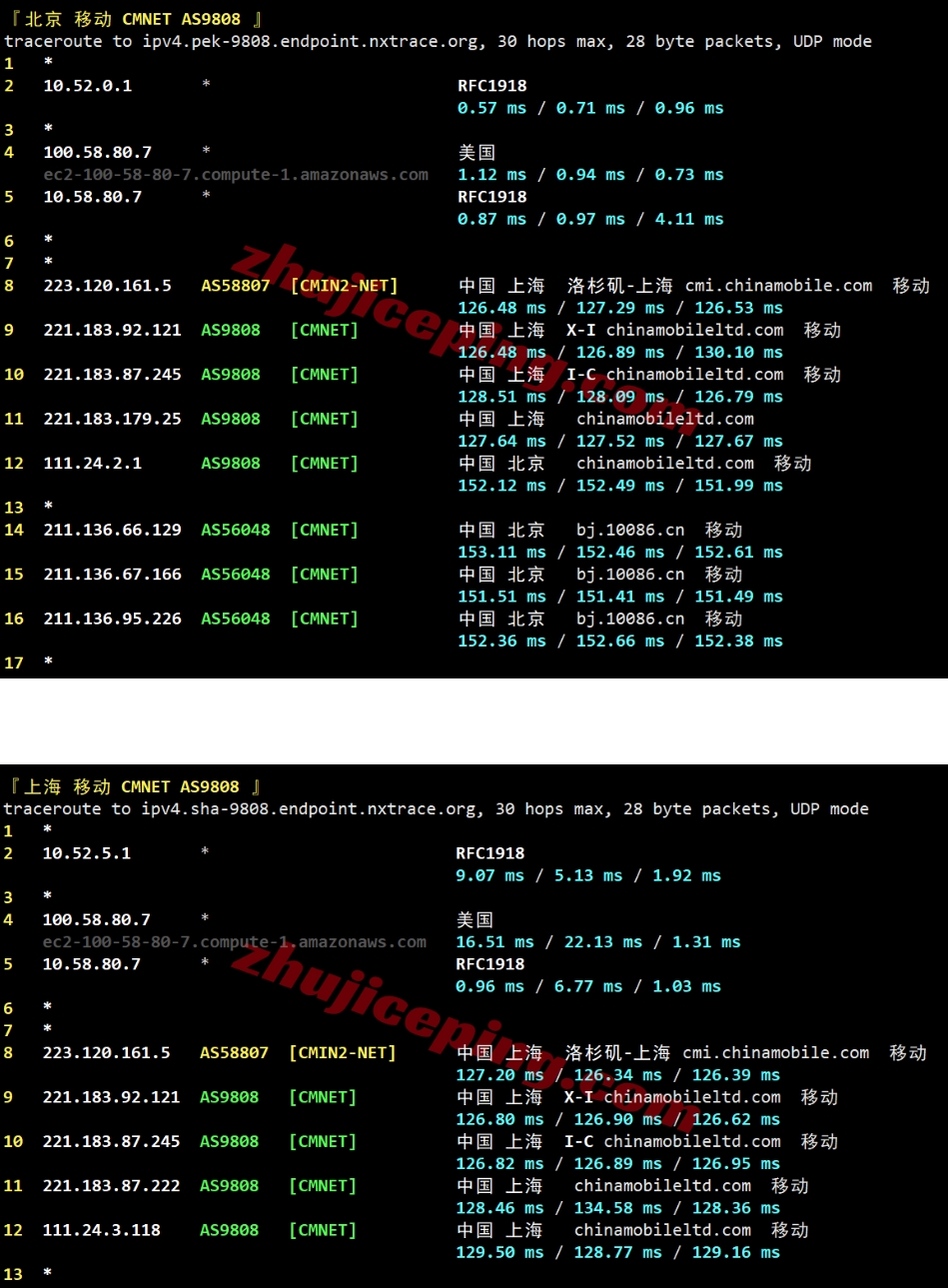Select 223.120.161.5 in the Shanghai trace
The image size is (948, 1288).
tap(106, 1053)
